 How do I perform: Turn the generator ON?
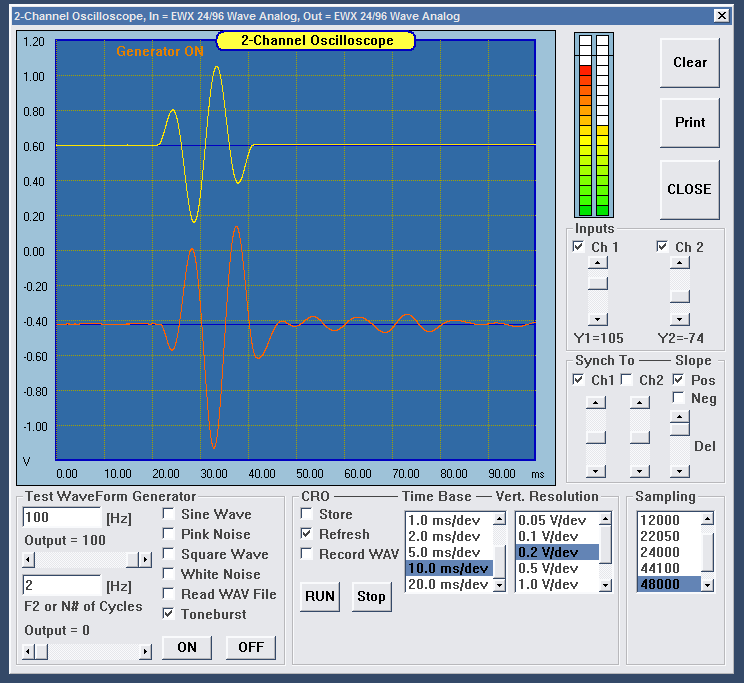187,647
